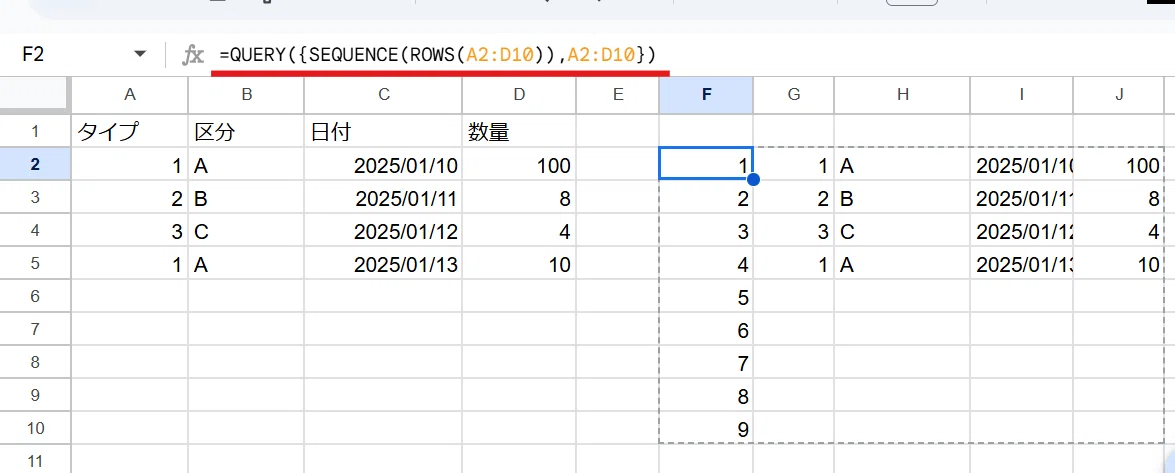The image size is (1175, 473).
Task: Click cell D1 with 数量
Action: [x=519, y=132]
